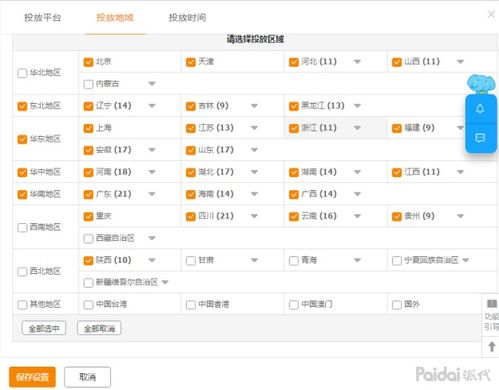Expand the 湖北 (17) dropdown arrow

tap(254, 172)
